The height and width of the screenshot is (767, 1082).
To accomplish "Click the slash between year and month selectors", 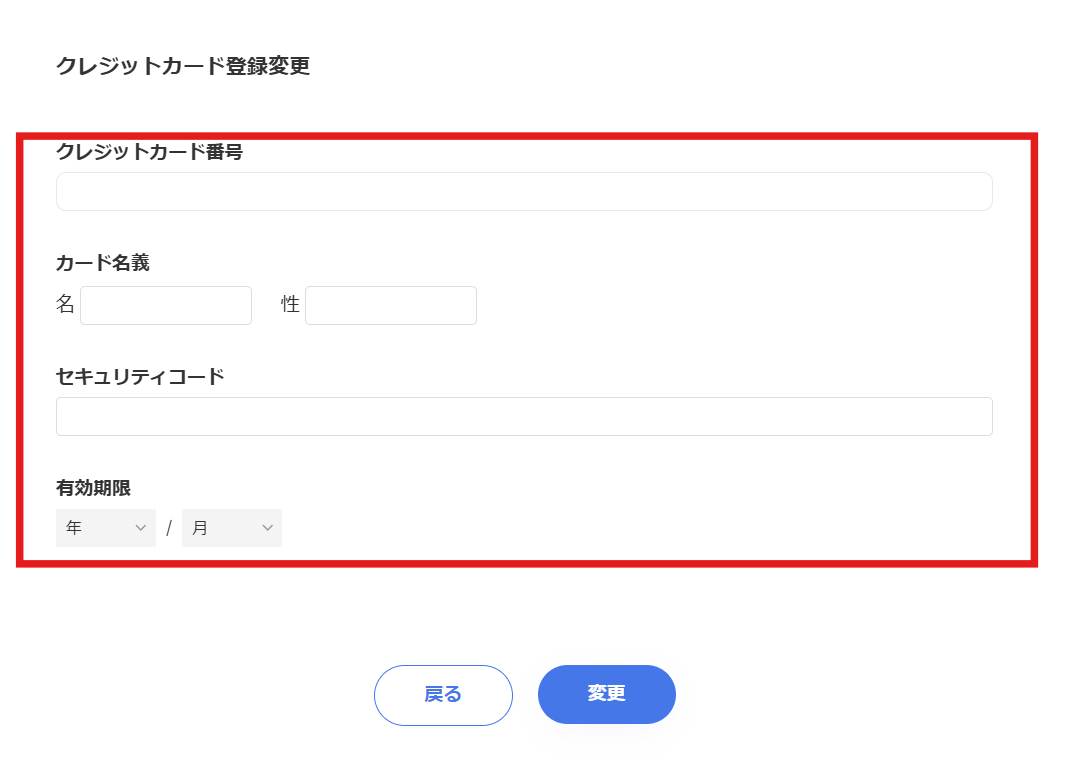I will (170, 527).
